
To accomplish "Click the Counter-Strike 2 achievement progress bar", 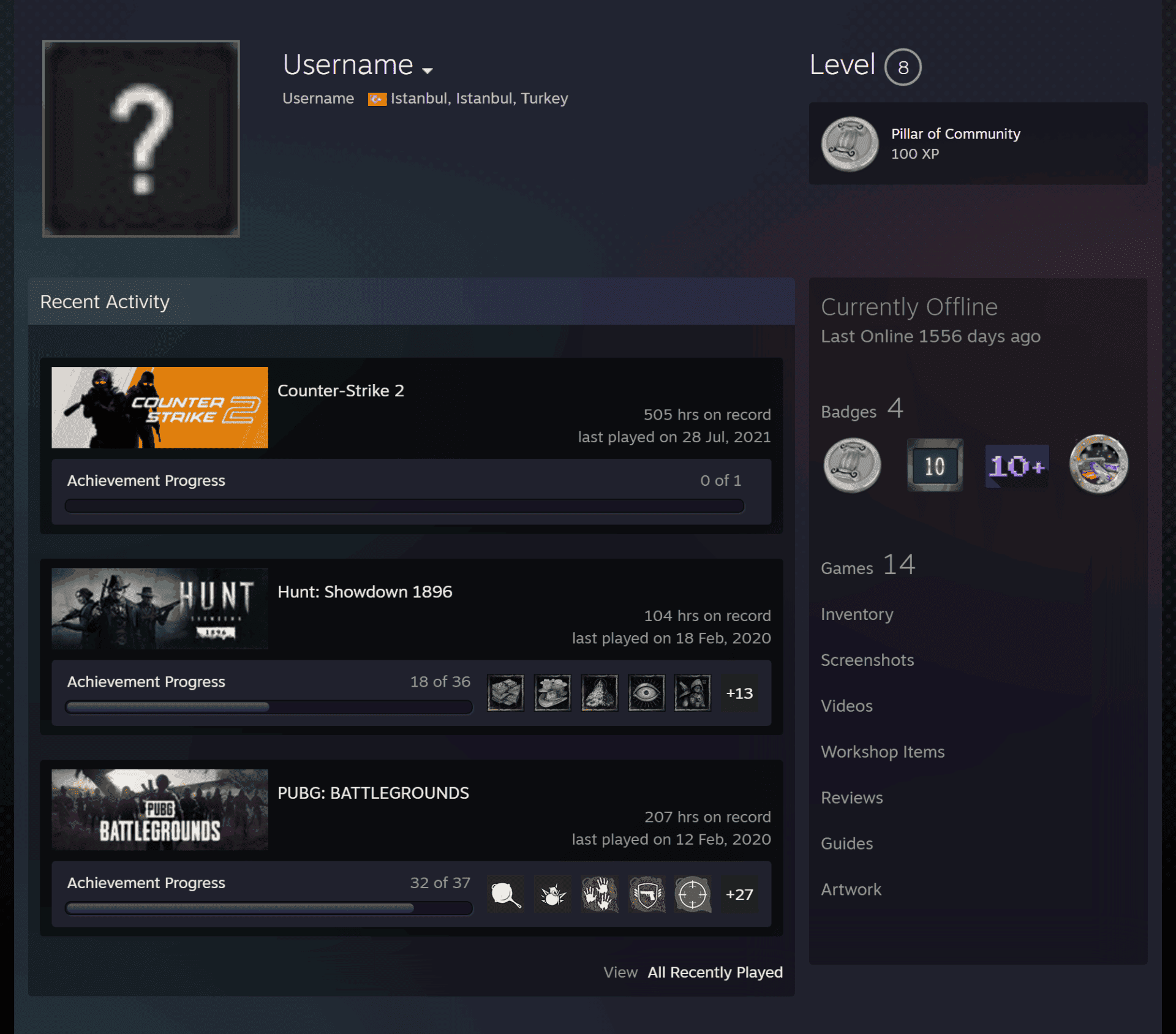I will tap(404, 505).
